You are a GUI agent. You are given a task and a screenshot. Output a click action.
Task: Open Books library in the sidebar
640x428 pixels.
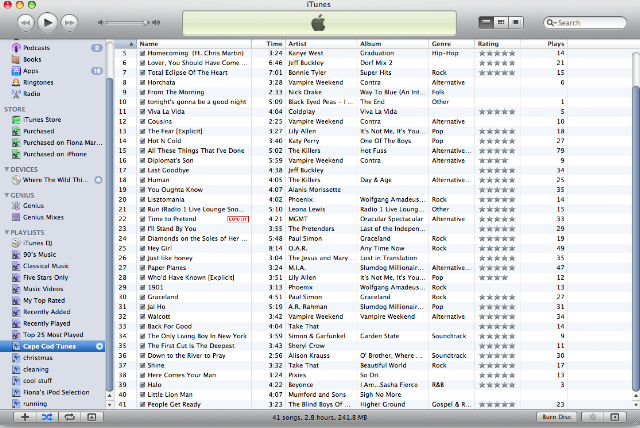32,59
